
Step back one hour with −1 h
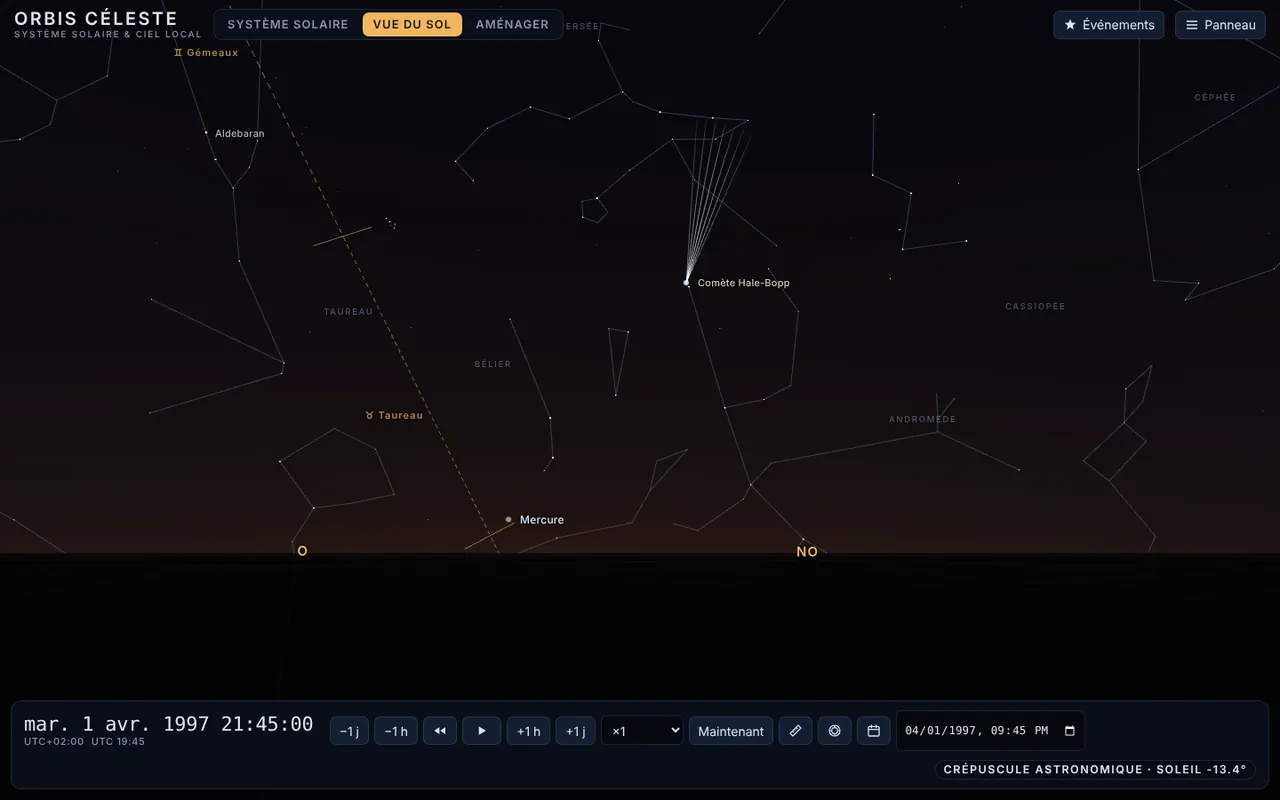[396, 731]
